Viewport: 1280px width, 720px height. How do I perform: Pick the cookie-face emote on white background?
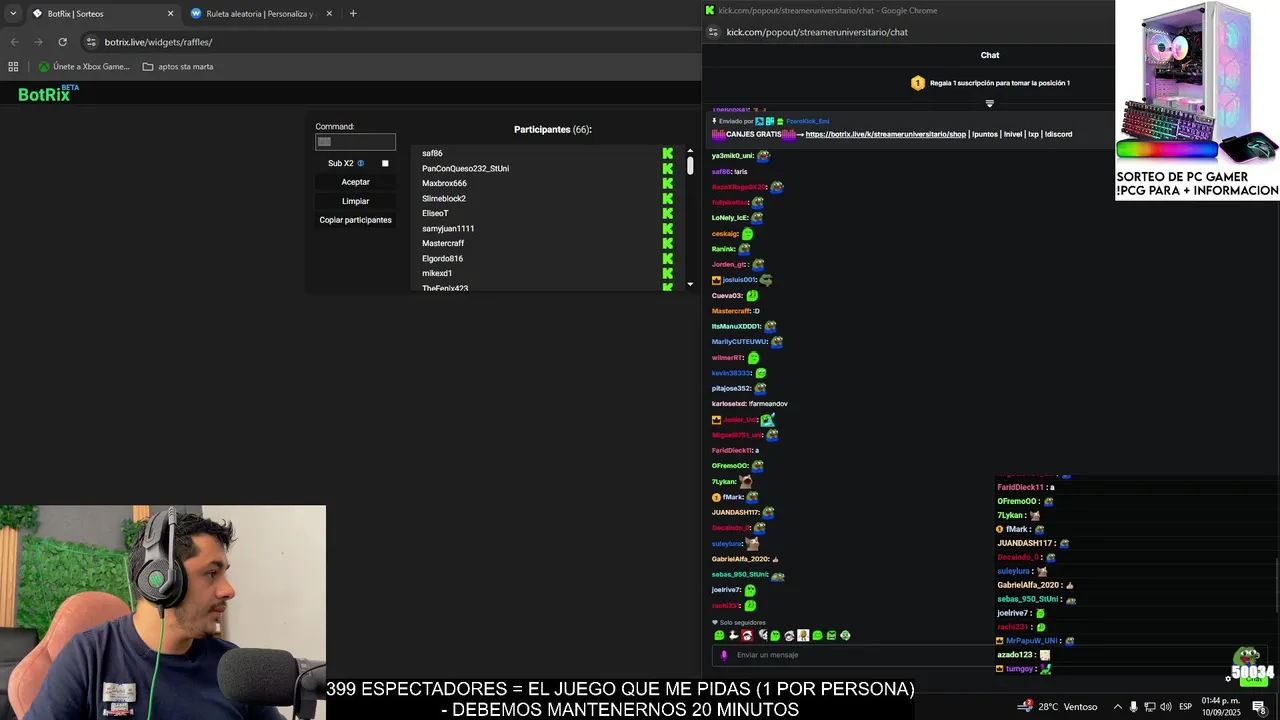(803, 636)
